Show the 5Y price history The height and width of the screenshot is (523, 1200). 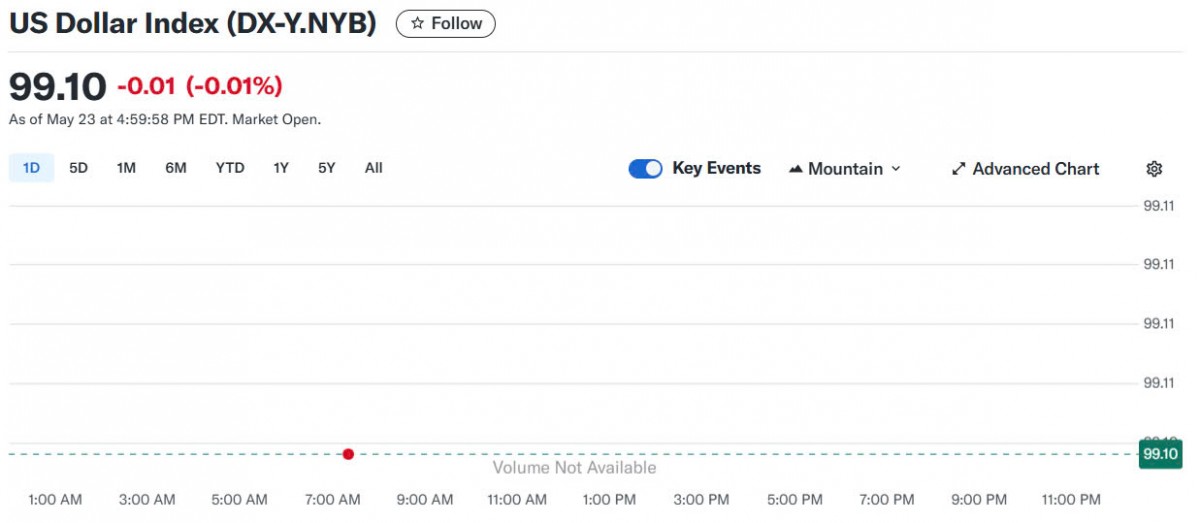tap(327, 168)
